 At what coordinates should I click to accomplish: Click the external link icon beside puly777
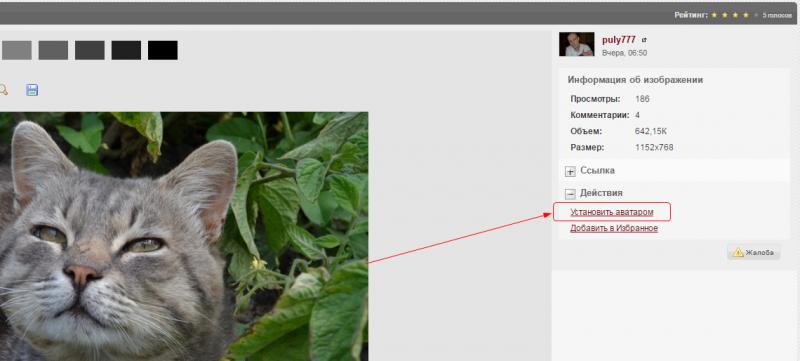pyautogui.click(x=644, y=40)
